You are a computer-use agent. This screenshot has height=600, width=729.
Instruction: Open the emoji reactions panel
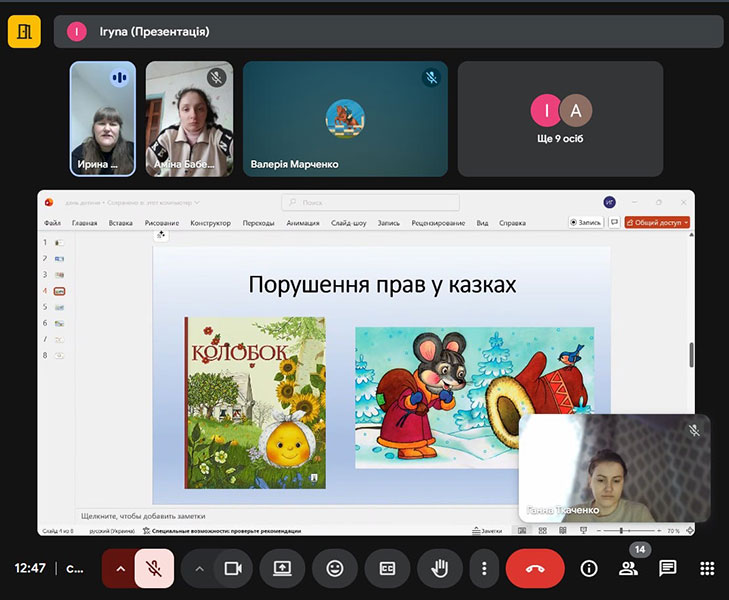click(x=335, y=568)
